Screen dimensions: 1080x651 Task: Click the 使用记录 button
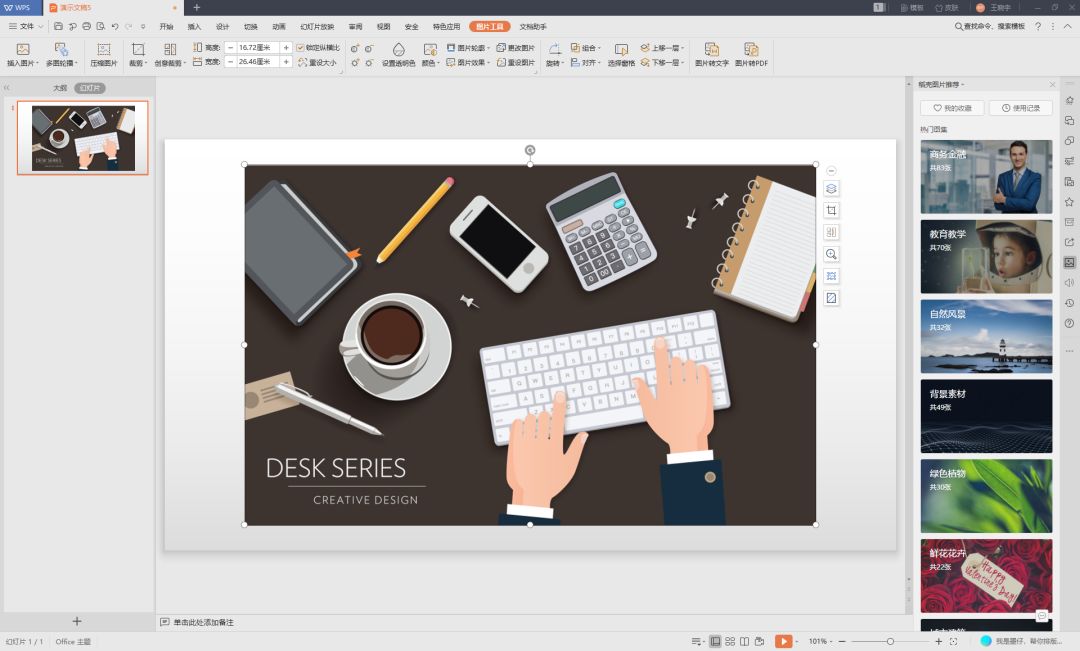click(x=1020, y=108)
